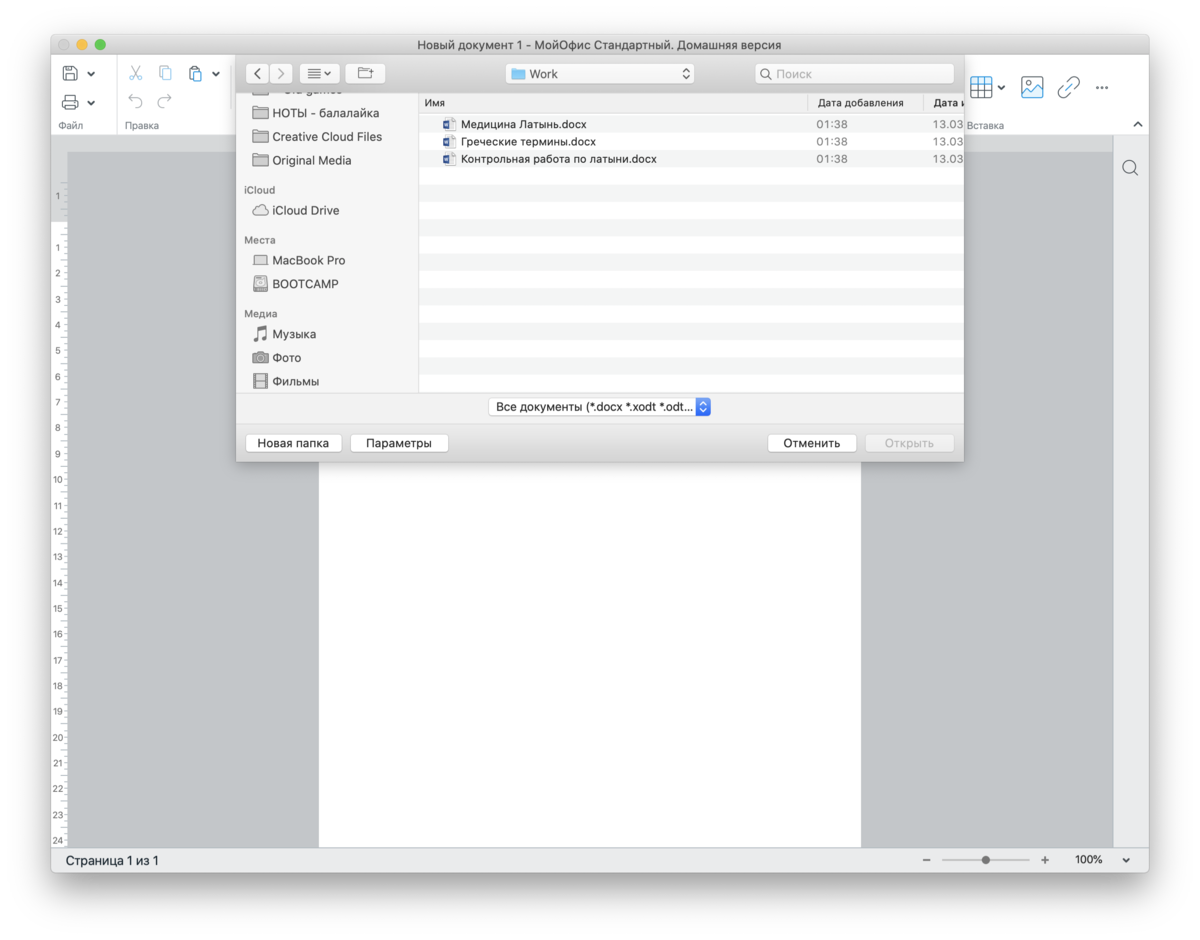Screen dimensions: 1200x940
Task: Open the Все документы file type dropdown
Action: 600,407
